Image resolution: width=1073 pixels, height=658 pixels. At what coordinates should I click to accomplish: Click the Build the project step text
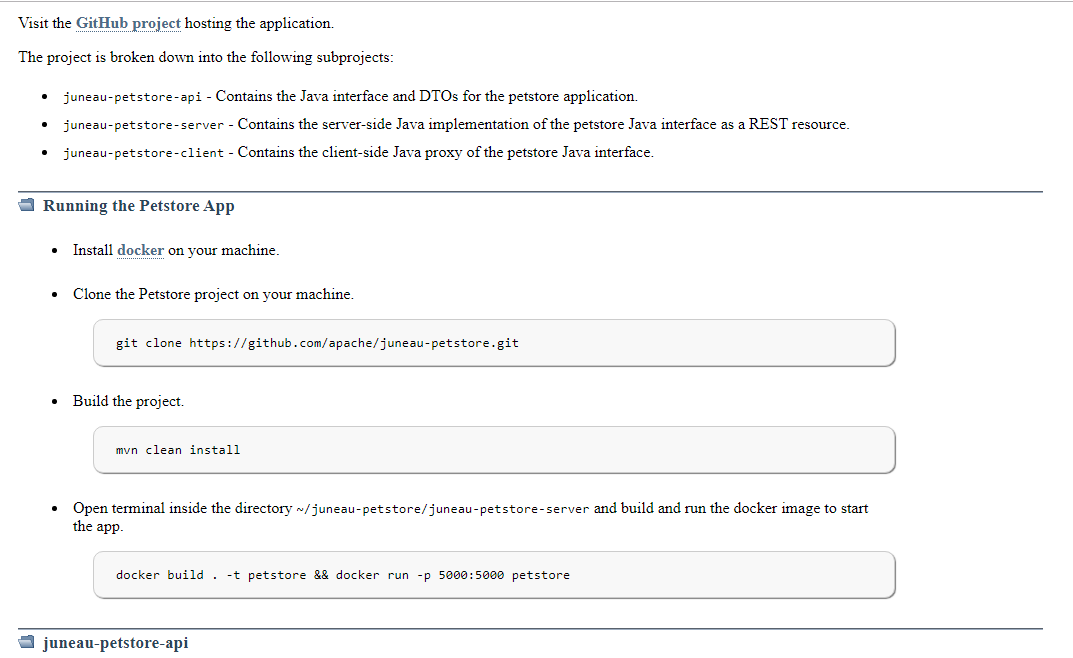point(129,402)
